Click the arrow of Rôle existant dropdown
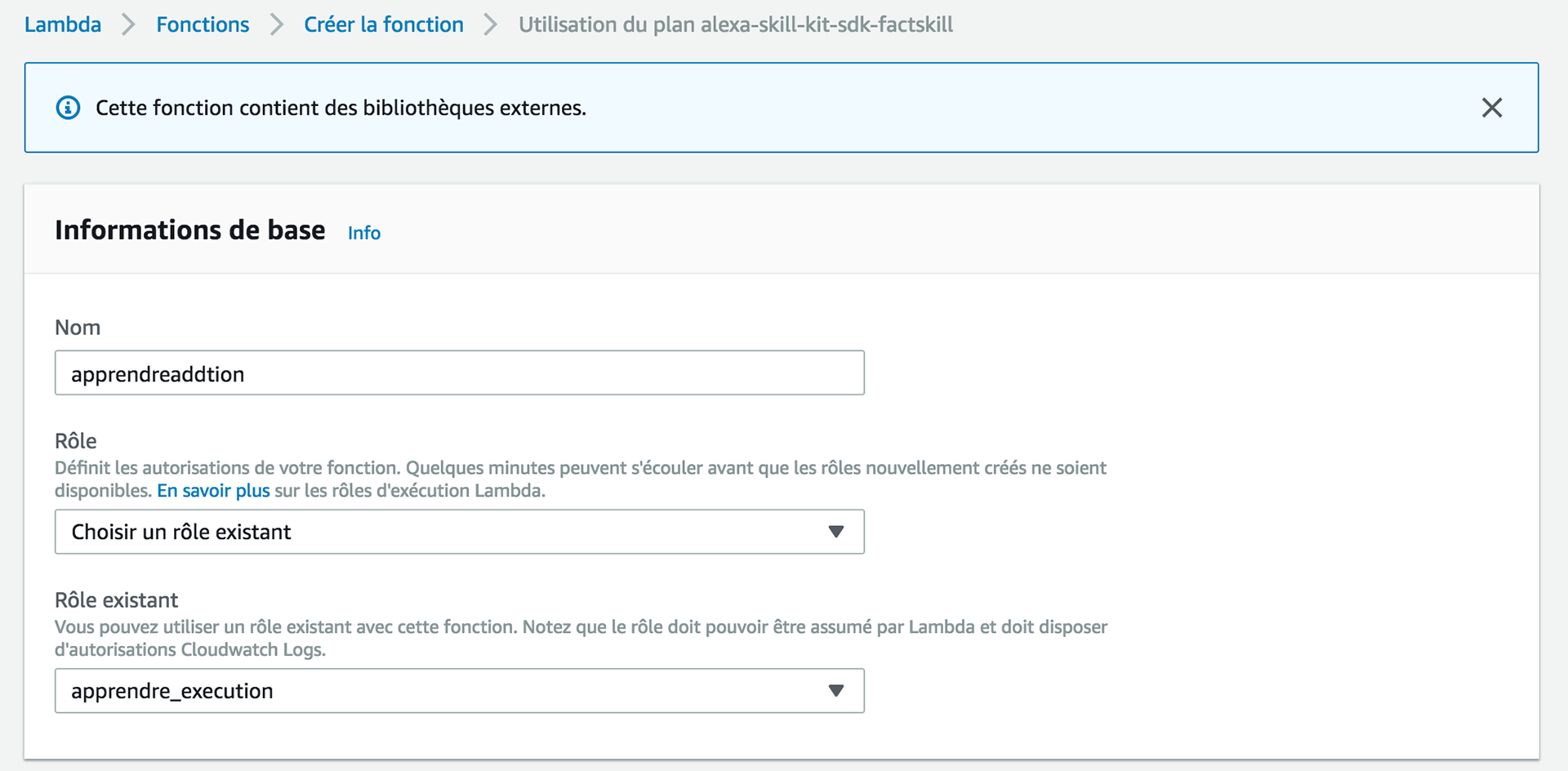Viewport: 1568px width, 771px height. point(835,691)
